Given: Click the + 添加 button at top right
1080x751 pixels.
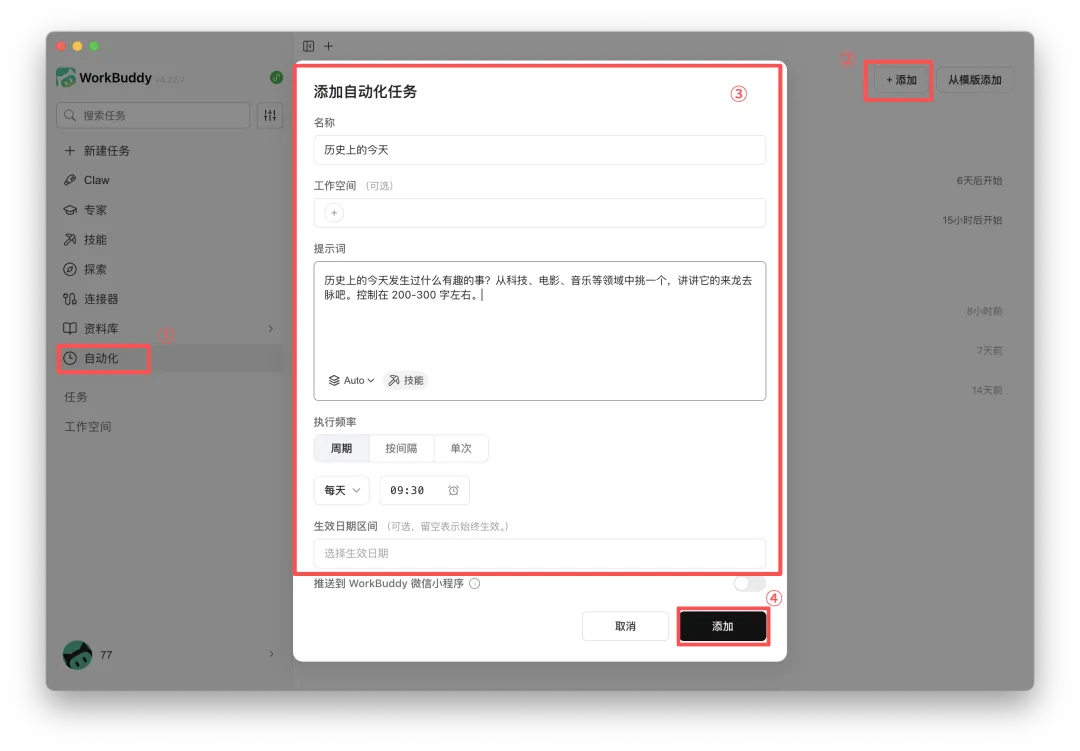Looking at the screenshot, I should point(901,80).
